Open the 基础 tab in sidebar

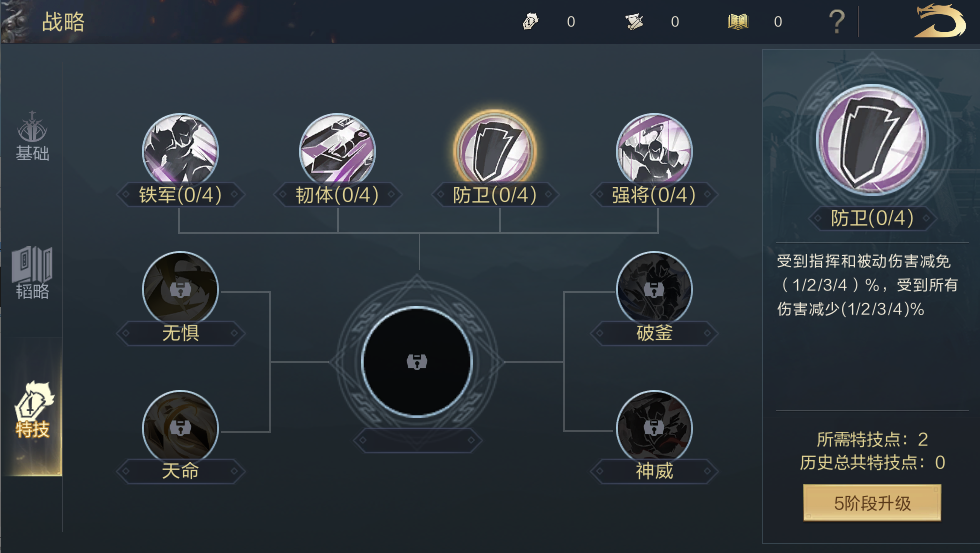(32, 137)
